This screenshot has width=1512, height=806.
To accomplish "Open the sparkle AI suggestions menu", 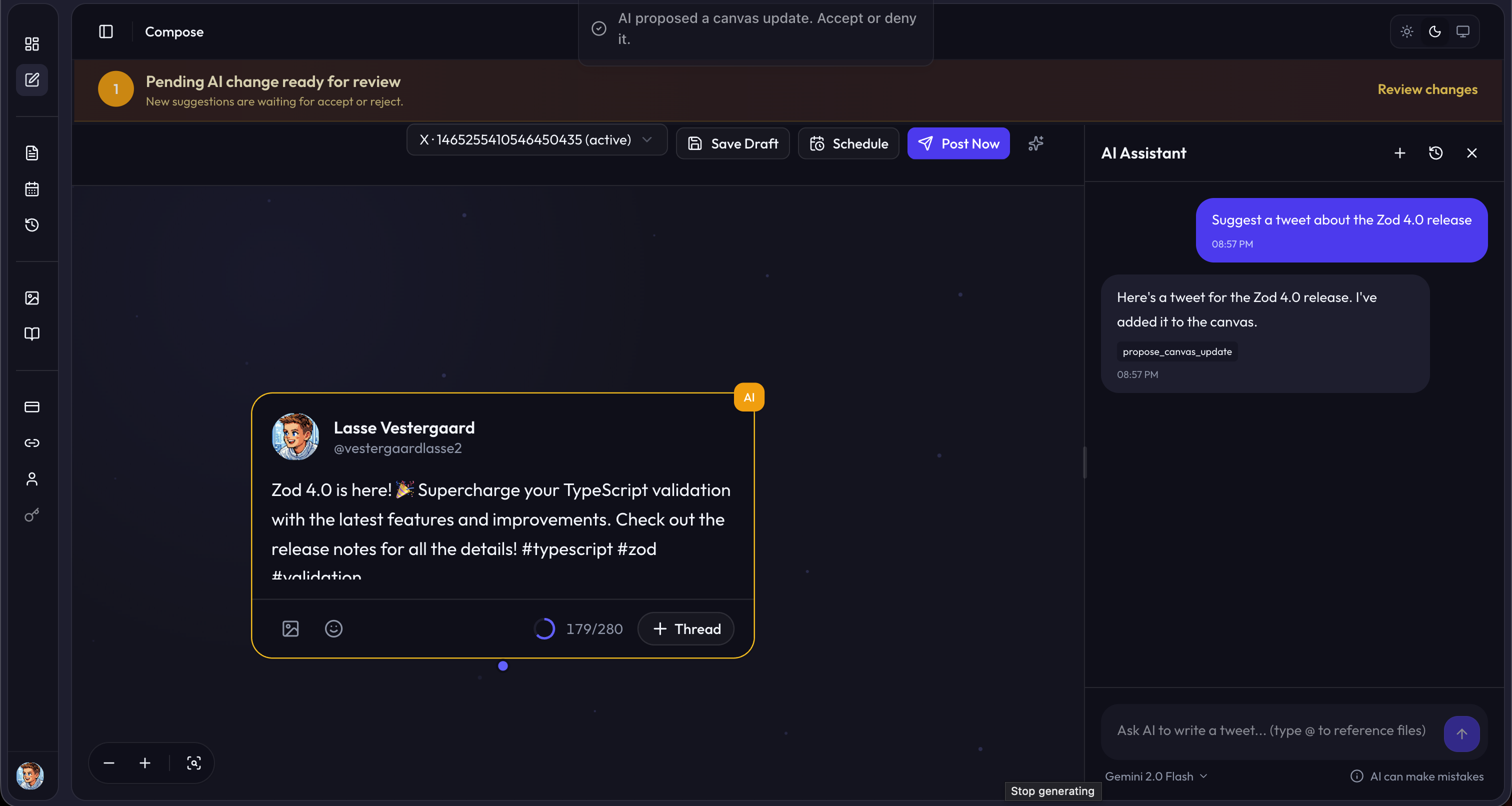I will [x=1035, y=143].
